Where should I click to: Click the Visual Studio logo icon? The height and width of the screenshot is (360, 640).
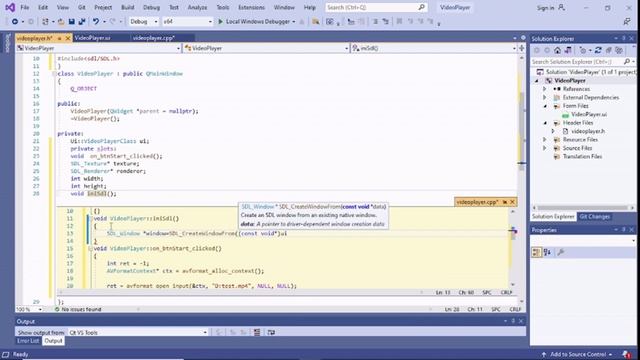click(x=10, y=7)
